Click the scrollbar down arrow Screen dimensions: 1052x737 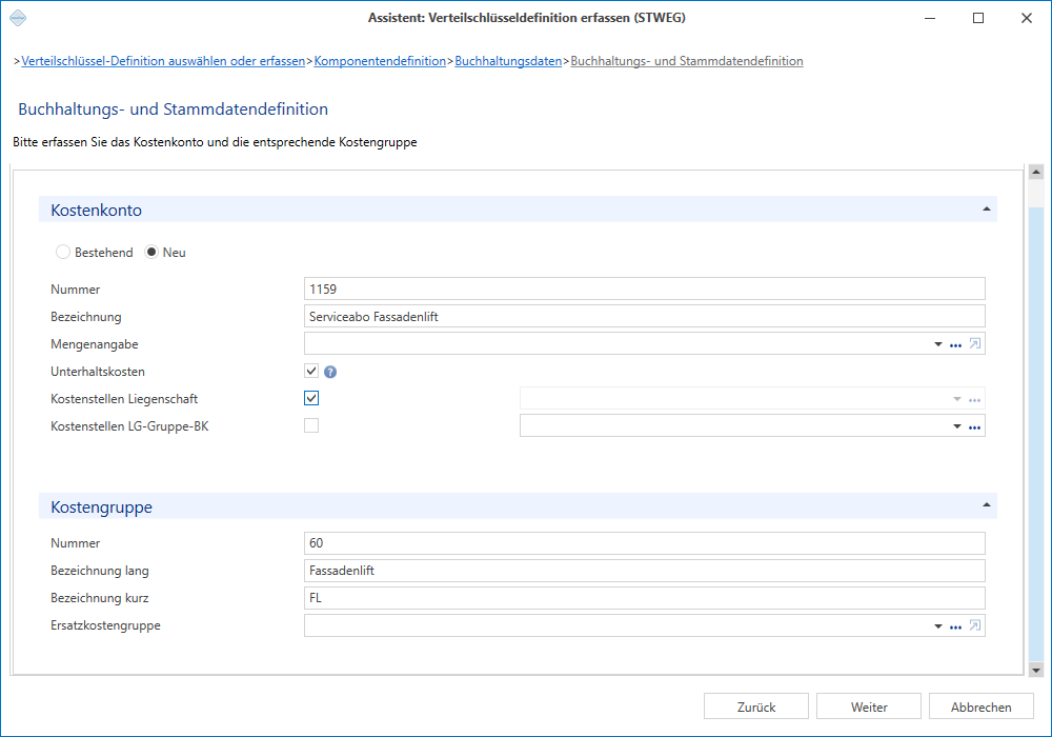[x=1036, y=669]
